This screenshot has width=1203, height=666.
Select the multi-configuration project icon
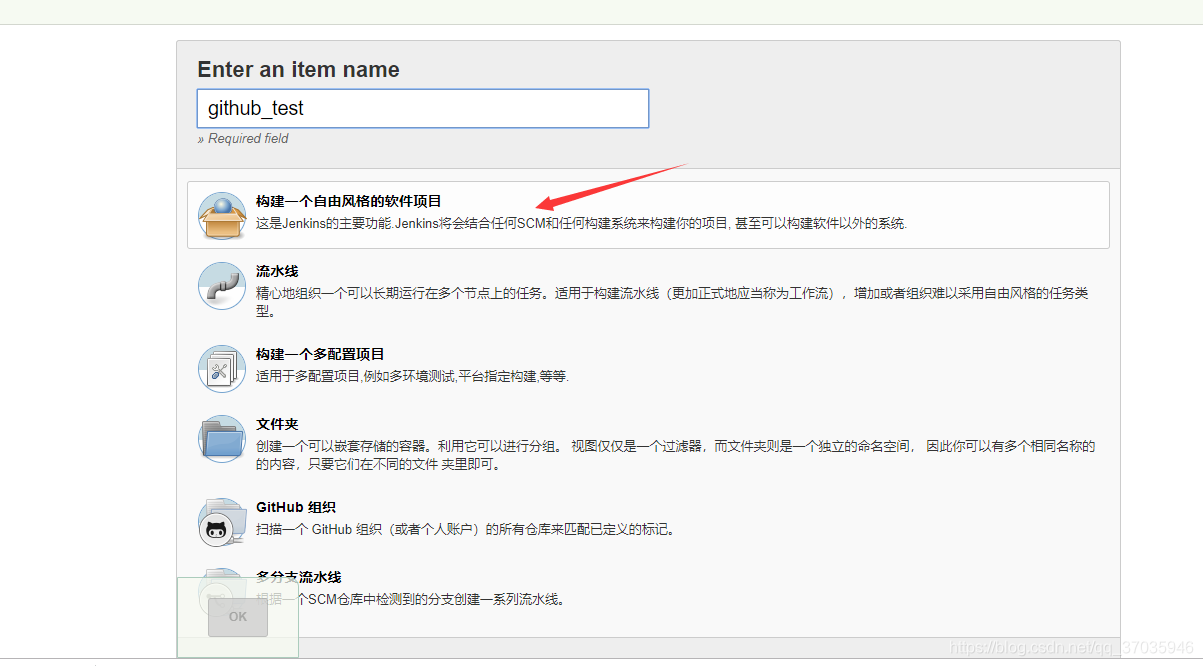(221, 368)
